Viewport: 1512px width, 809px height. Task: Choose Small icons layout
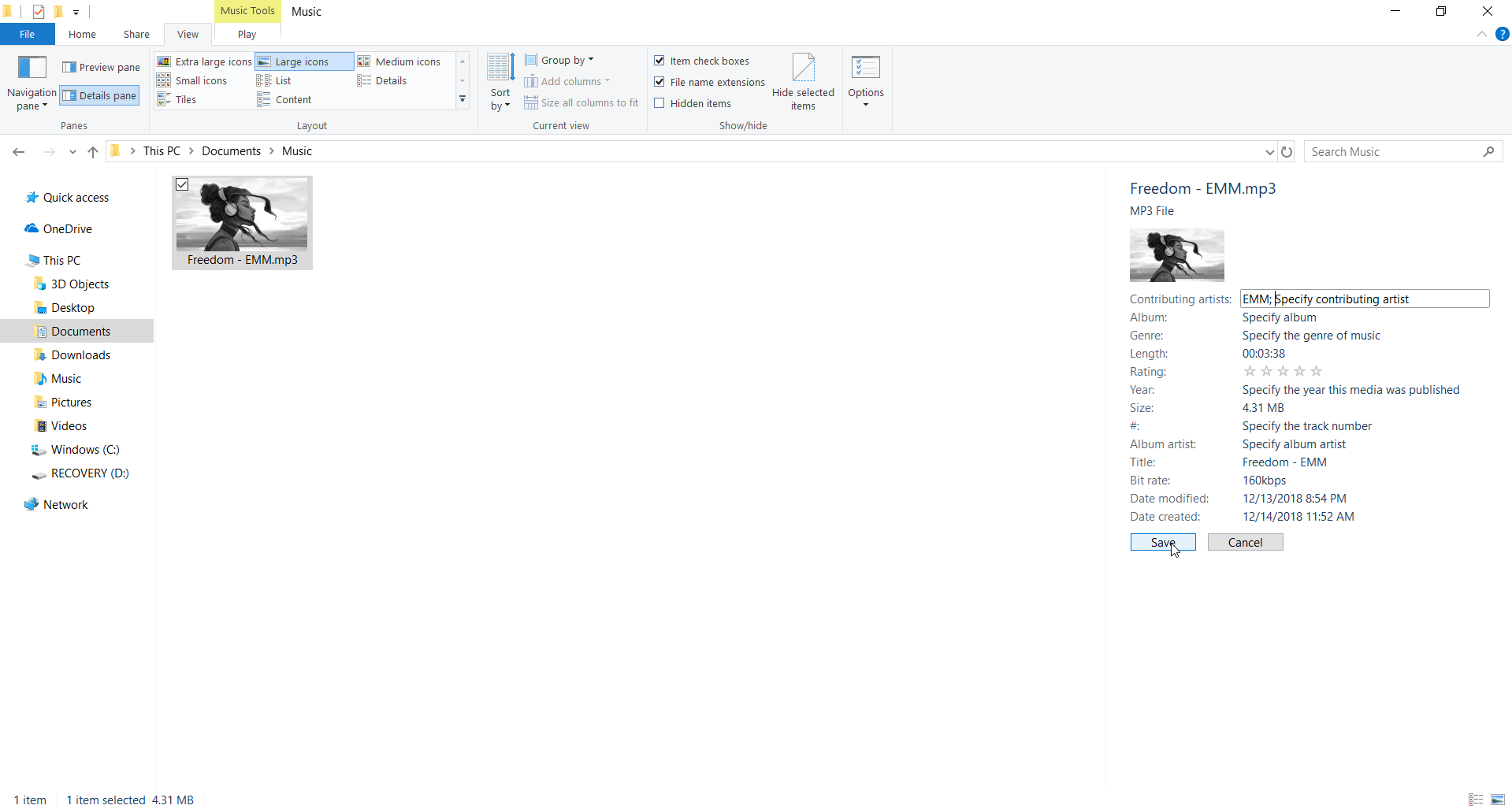point(192,80)
